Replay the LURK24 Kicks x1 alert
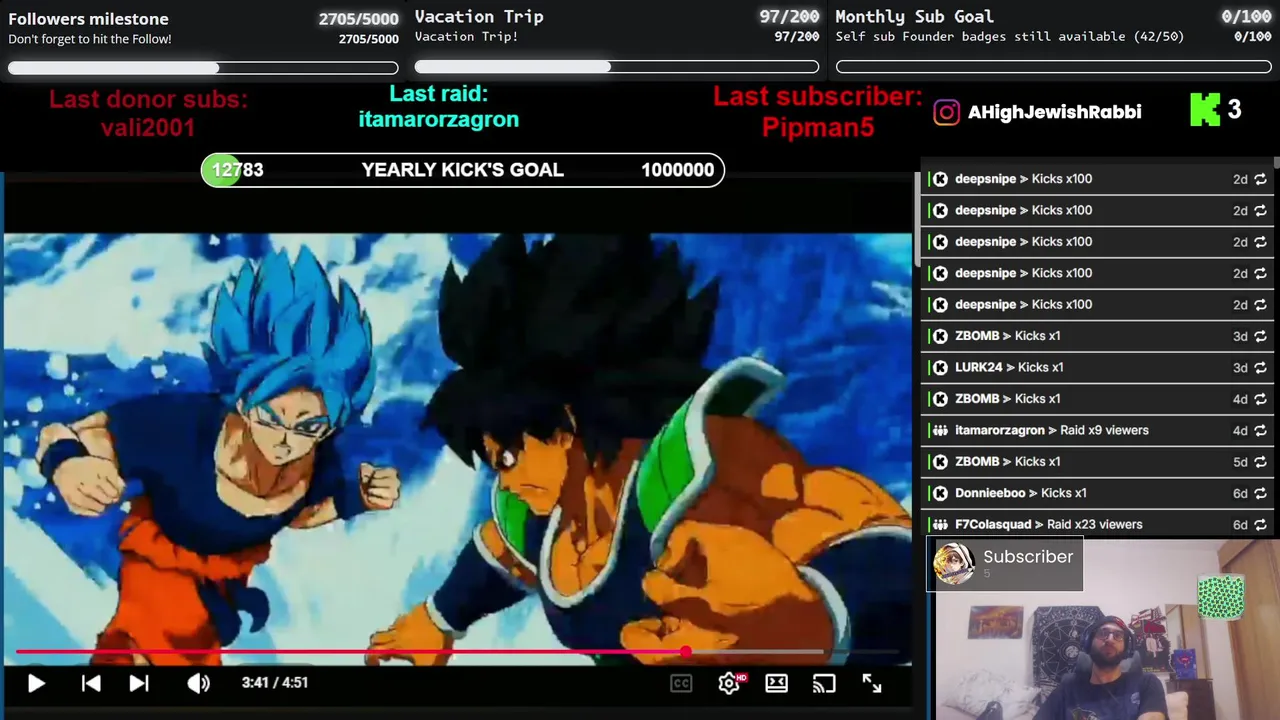1280x720 pixels. [1260, 368]
